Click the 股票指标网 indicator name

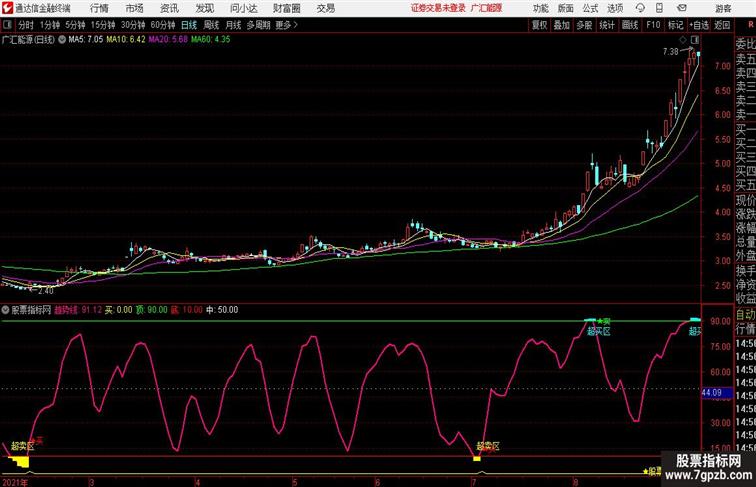point(31,310)
